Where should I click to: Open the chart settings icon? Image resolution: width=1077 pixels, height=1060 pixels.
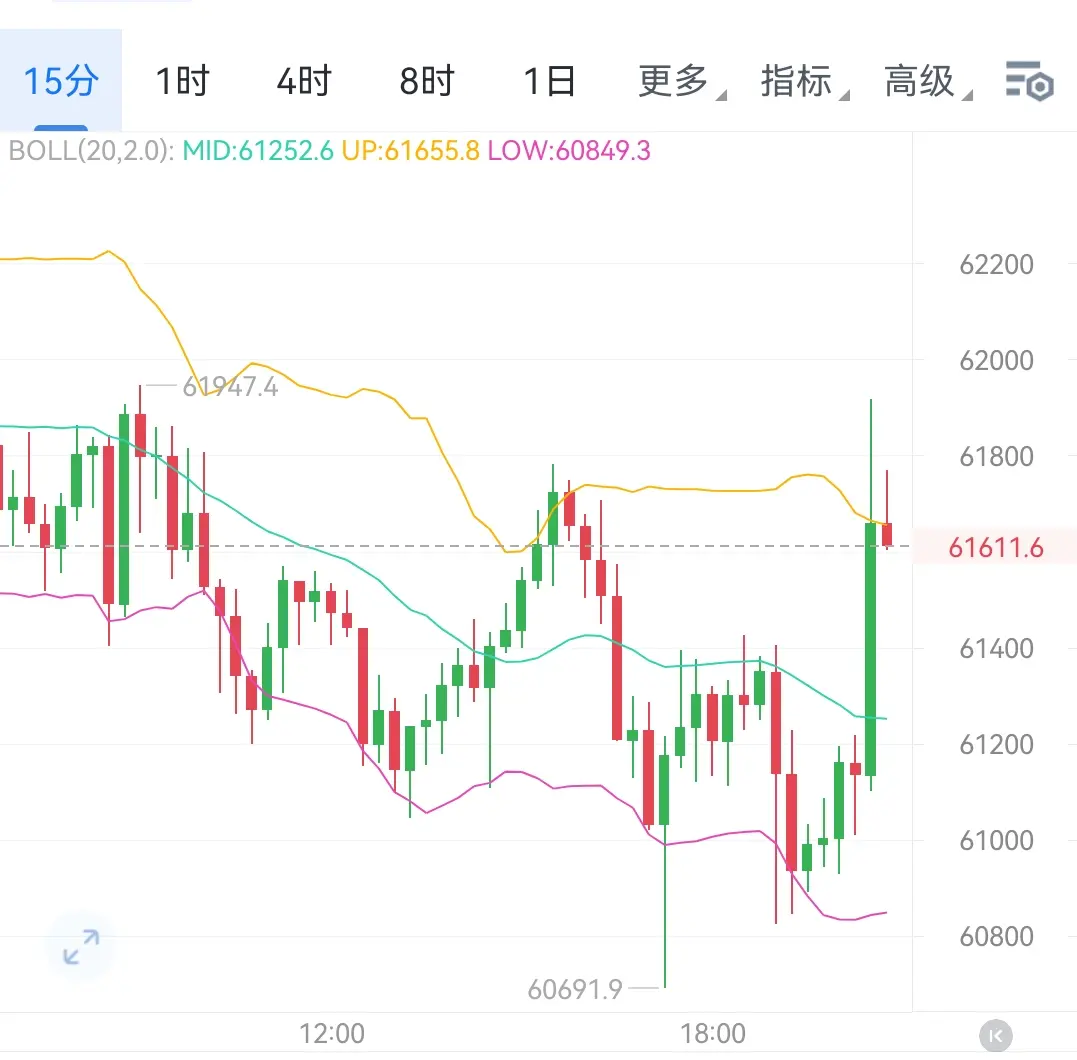tap(1029, 81)
